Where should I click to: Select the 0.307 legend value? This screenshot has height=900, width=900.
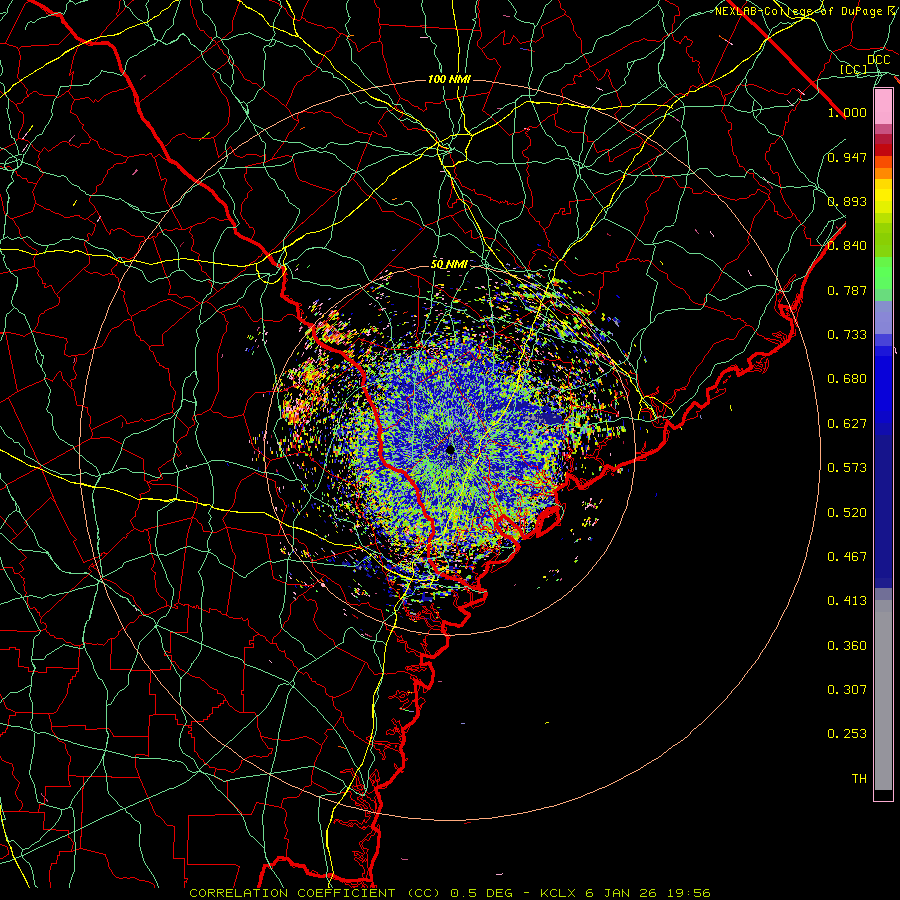click(847, 690)
